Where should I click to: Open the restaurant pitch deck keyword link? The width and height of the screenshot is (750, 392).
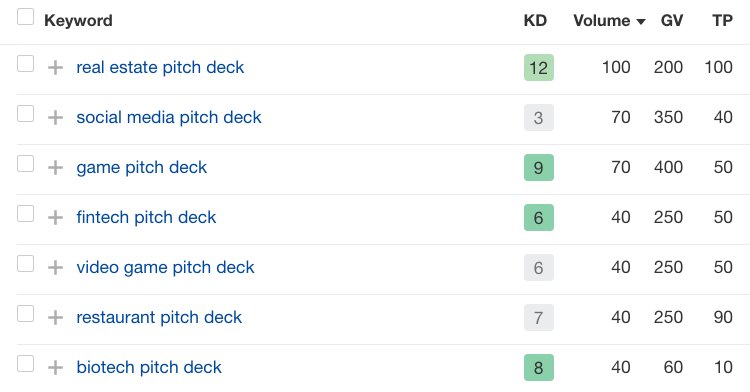point(159,317)
